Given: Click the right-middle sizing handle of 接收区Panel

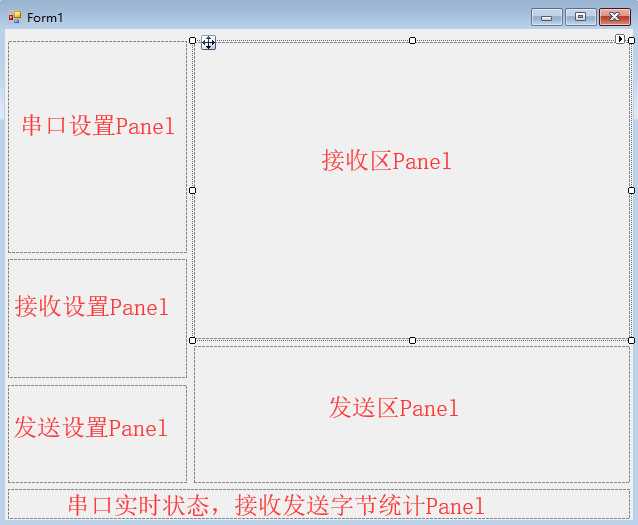Looking at the screenshot, I should [x=631, y=190].
